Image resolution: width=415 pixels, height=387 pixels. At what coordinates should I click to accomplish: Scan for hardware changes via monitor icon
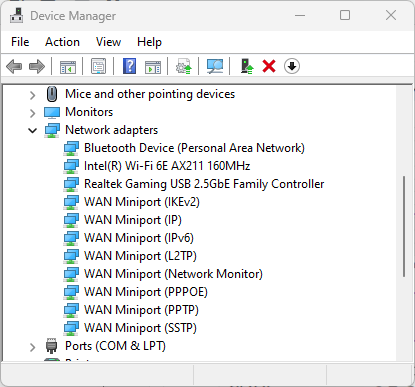pos(215,66)
